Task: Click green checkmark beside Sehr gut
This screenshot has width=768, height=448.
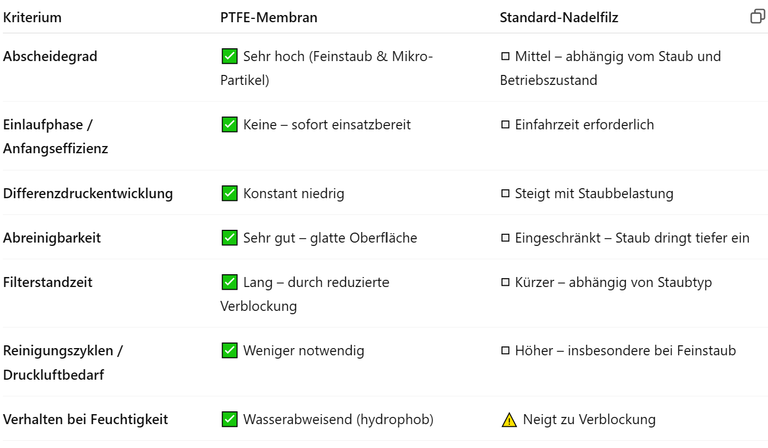Action: click(229, 238)
